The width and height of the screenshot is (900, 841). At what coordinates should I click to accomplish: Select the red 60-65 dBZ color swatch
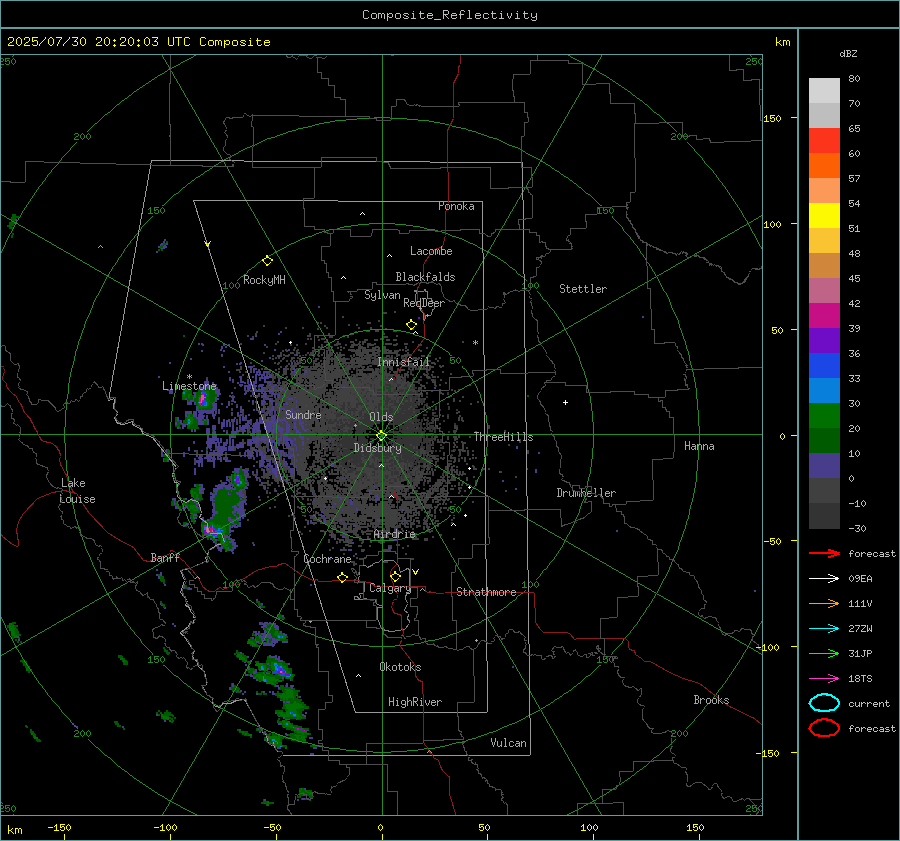[x=824, y=141]
